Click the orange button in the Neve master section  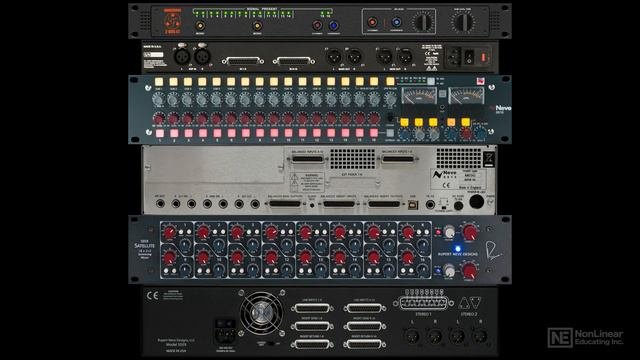click(x=451, y=122)
